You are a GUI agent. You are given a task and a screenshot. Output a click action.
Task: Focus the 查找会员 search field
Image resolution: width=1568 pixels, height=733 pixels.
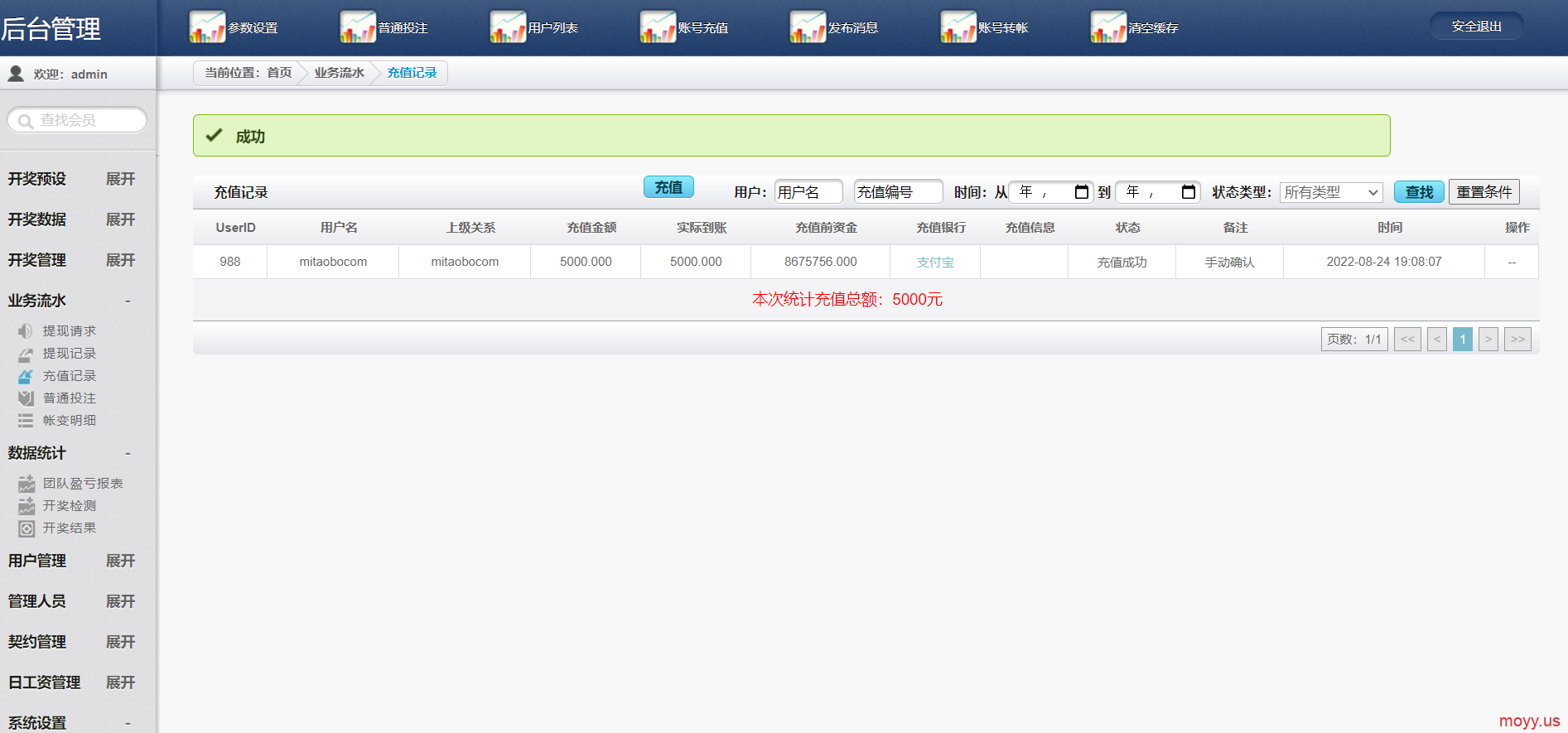click(77, 120)
